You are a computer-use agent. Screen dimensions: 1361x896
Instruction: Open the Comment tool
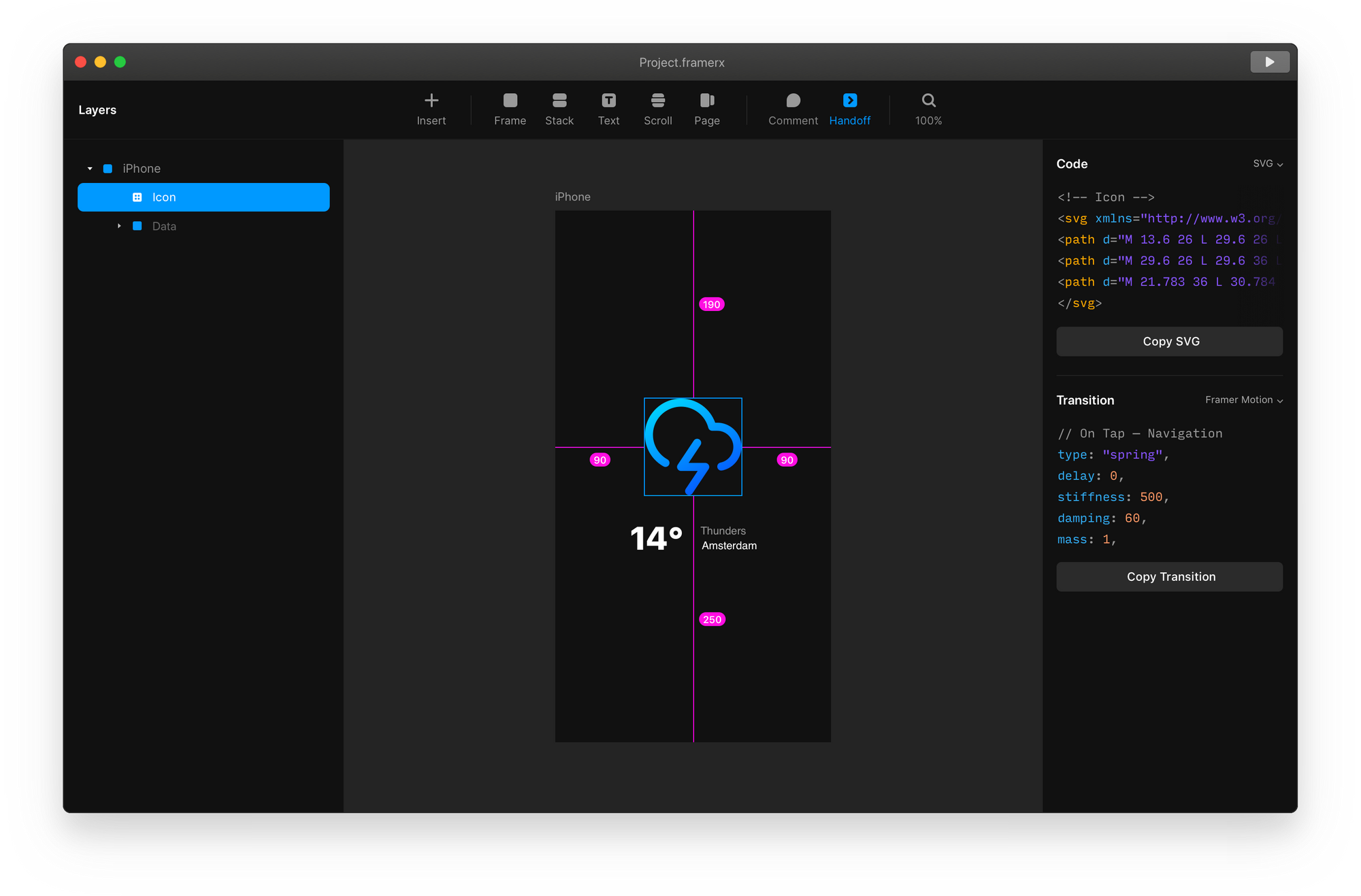(793, 101)
